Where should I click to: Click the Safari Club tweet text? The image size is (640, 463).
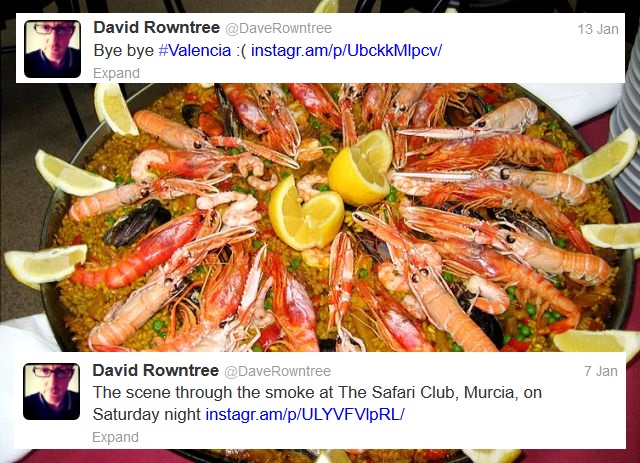[317, 403]
